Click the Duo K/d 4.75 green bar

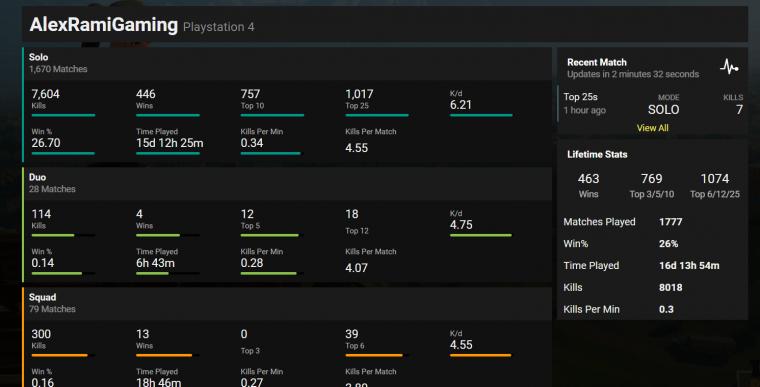pyautogui.click(x=481, y=235)
